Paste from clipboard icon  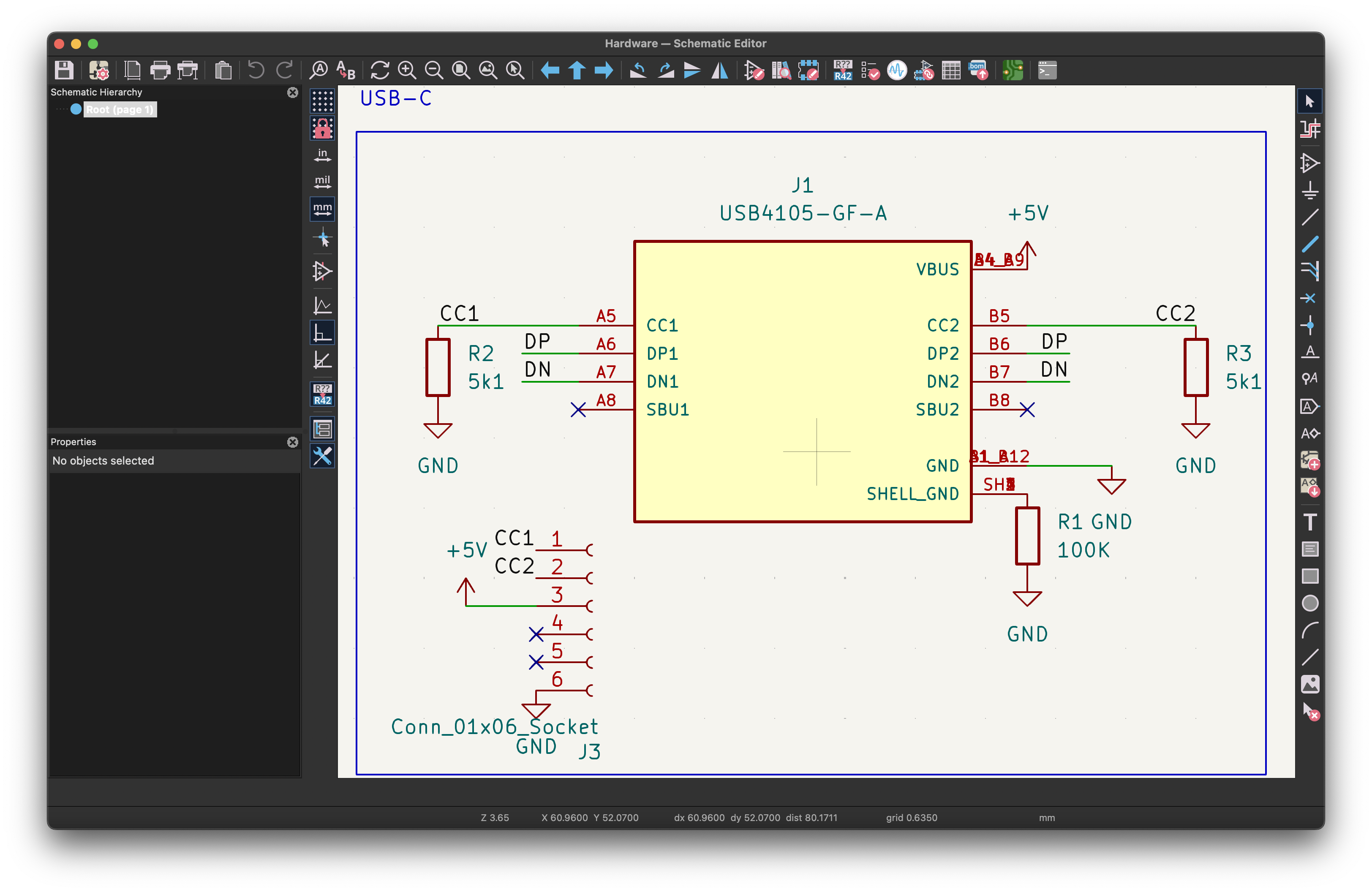coord(223,70)
